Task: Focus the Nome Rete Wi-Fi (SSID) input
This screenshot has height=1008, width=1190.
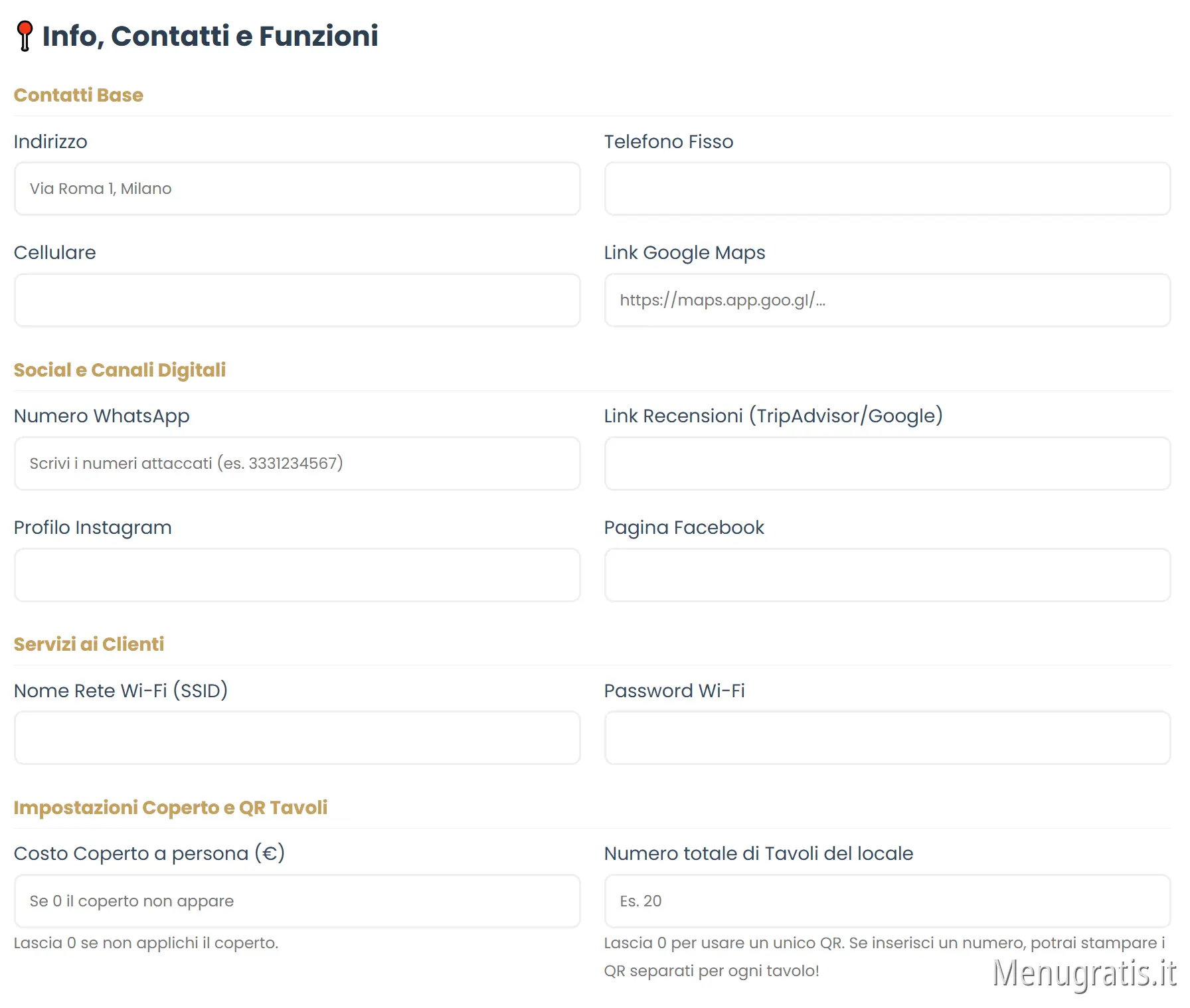Action: (297, 738)
